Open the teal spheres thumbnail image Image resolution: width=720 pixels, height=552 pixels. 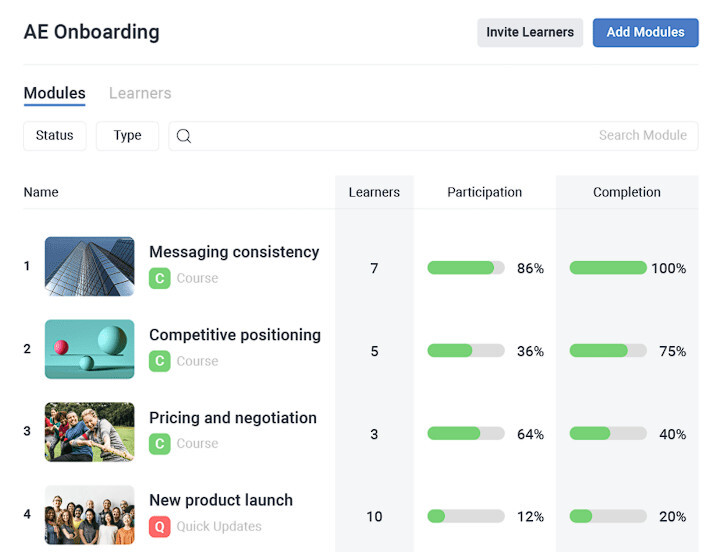pos(89,349)
